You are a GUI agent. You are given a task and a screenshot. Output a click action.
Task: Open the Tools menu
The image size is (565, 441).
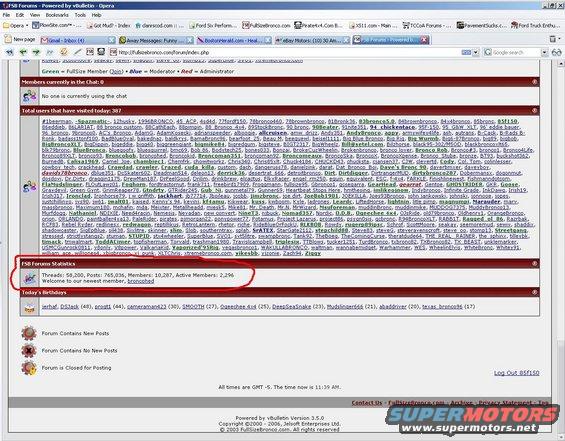pos(80,15)
